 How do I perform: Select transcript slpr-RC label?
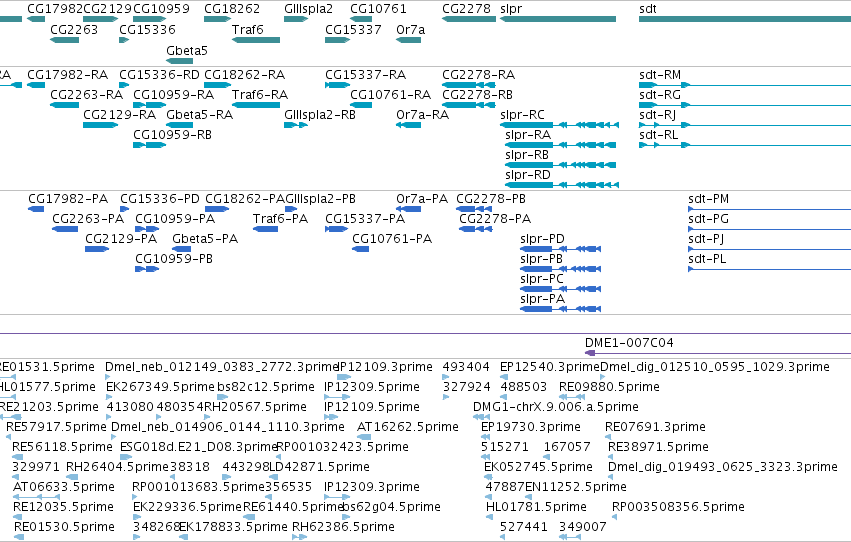522,114
